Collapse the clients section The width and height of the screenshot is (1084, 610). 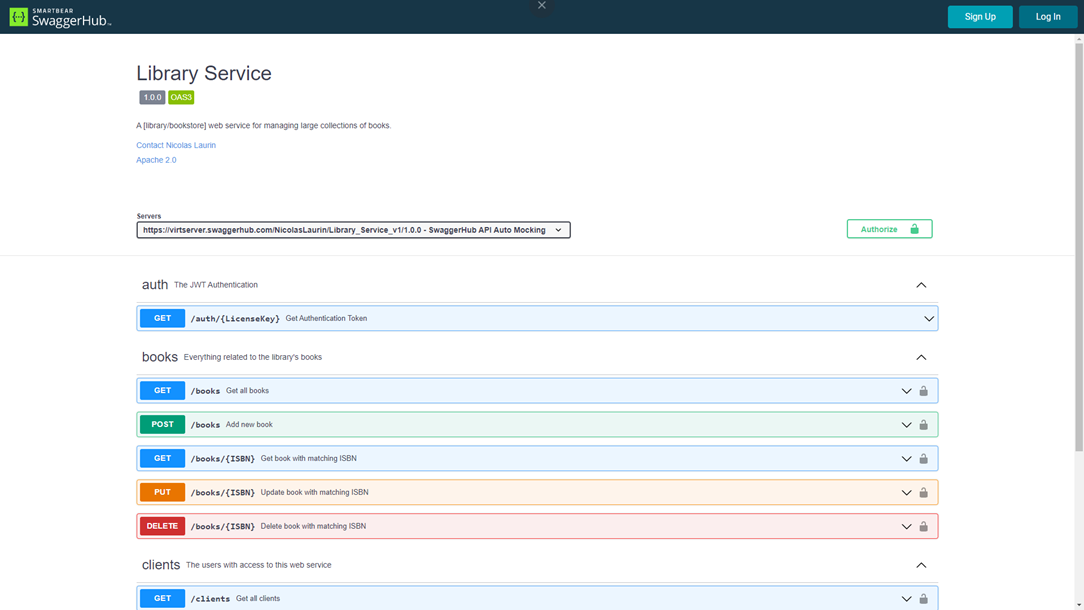click(921, 565)
